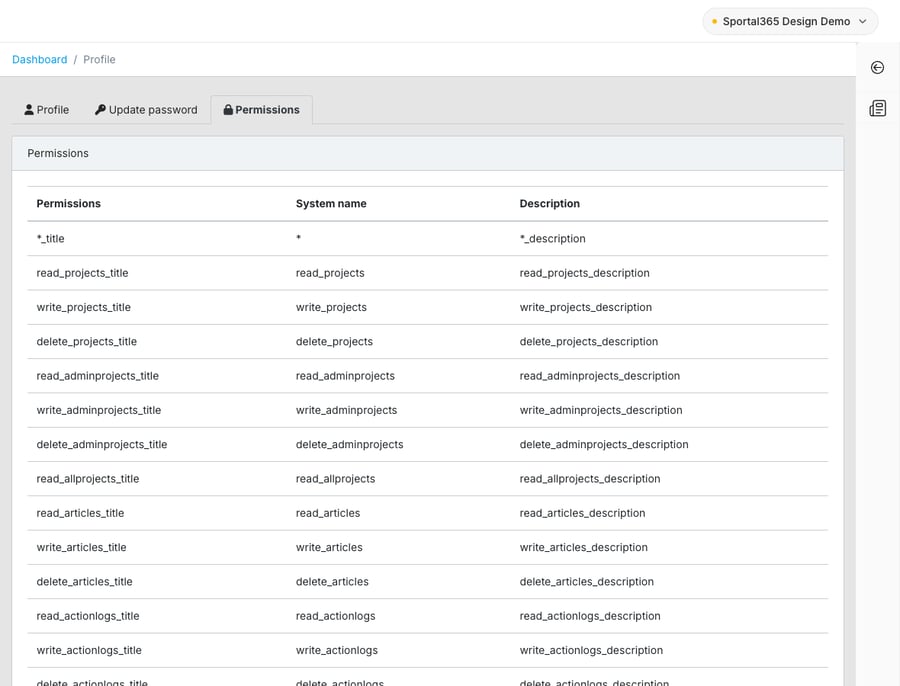Switch to the Update password tab
Viewport: 900px width, 686px height.
click(146, 110)
